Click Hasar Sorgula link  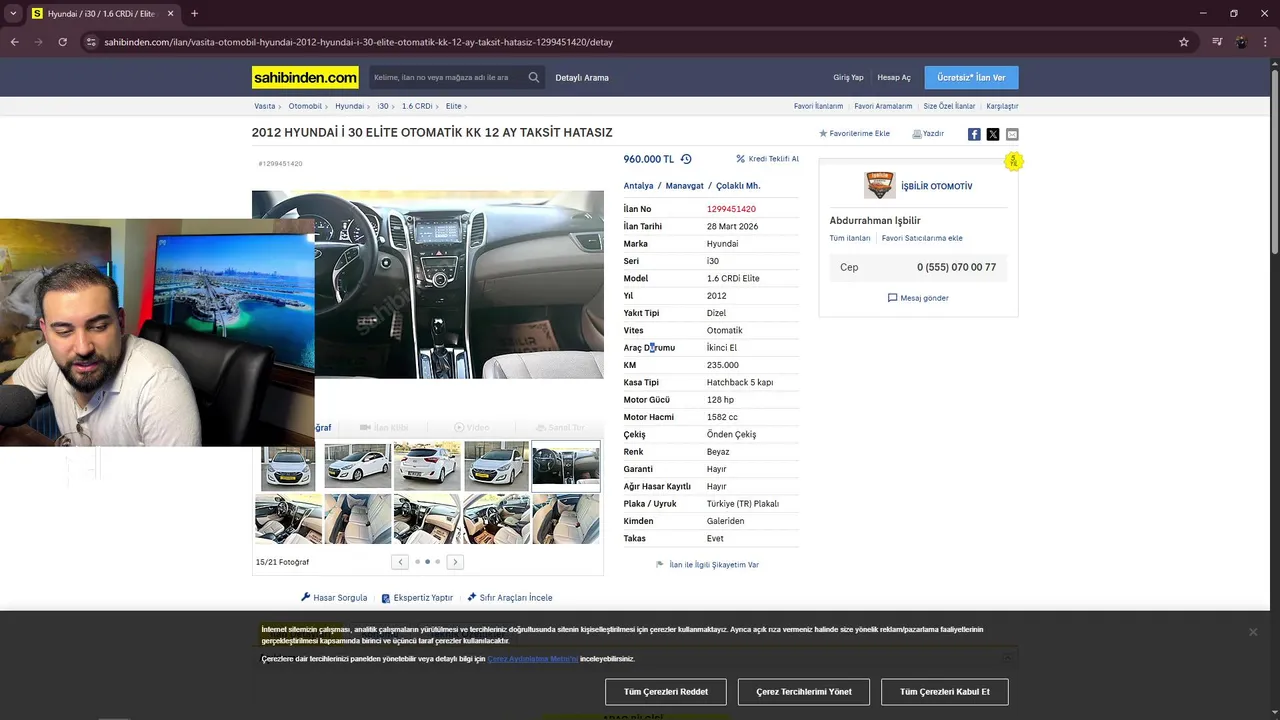coord(334,598)
